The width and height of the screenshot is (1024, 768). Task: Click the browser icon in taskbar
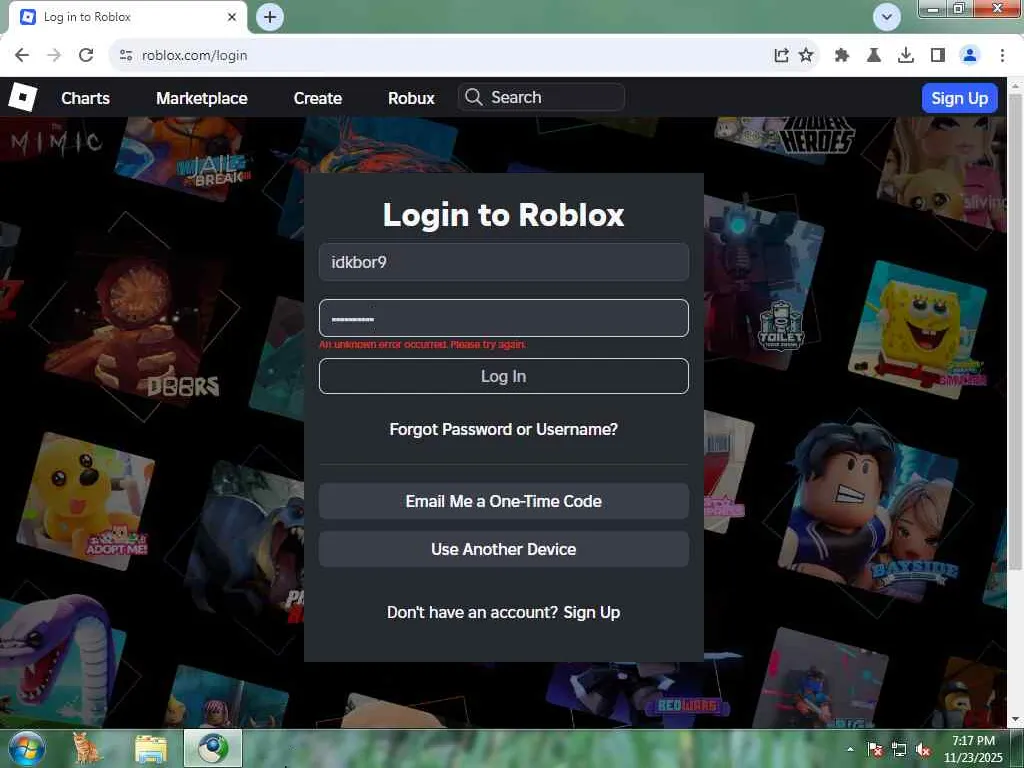tap(212, 748)
